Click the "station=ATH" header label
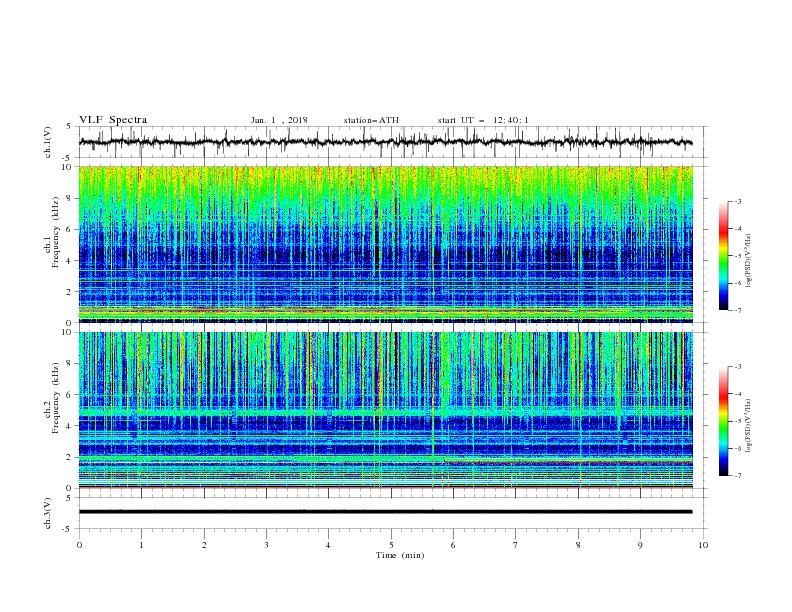This screenshot has width=792, height=612. coord(371,120)
